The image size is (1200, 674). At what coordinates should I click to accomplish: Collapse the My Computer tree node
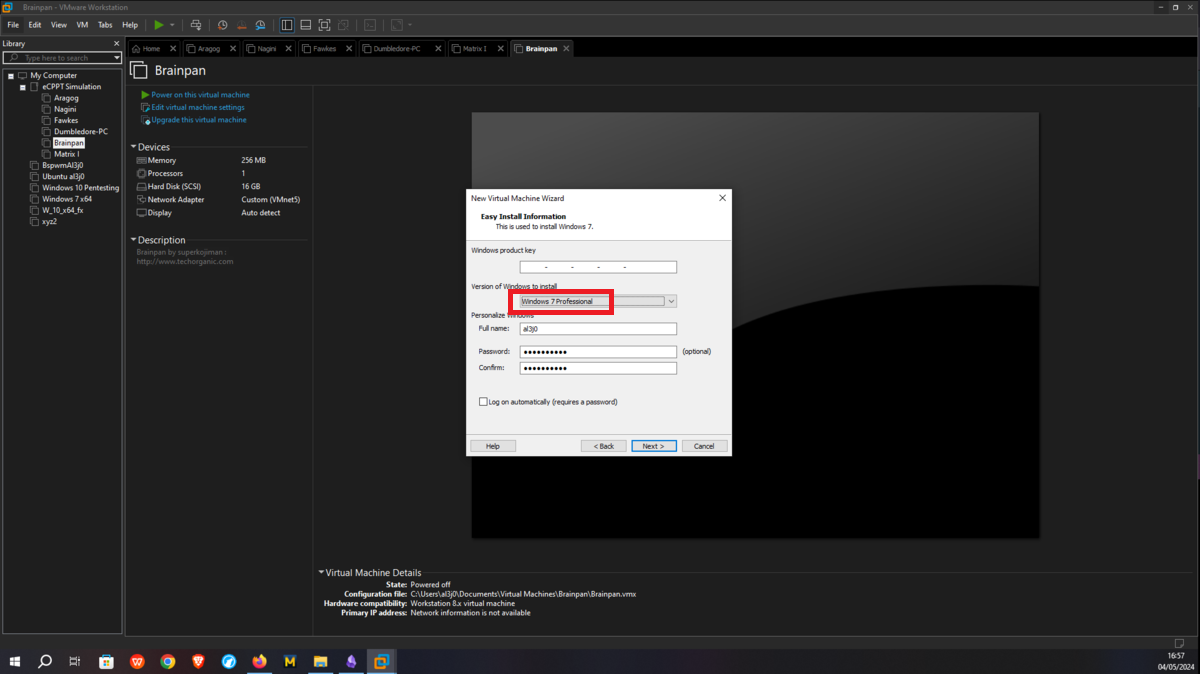pos(11,75)
